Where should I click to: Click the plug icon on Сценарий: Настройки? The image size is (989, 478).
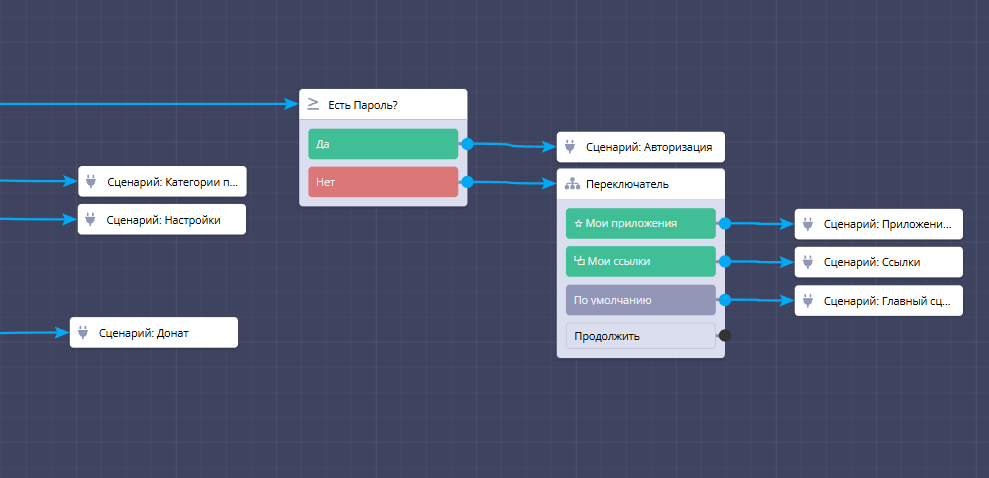92,219
